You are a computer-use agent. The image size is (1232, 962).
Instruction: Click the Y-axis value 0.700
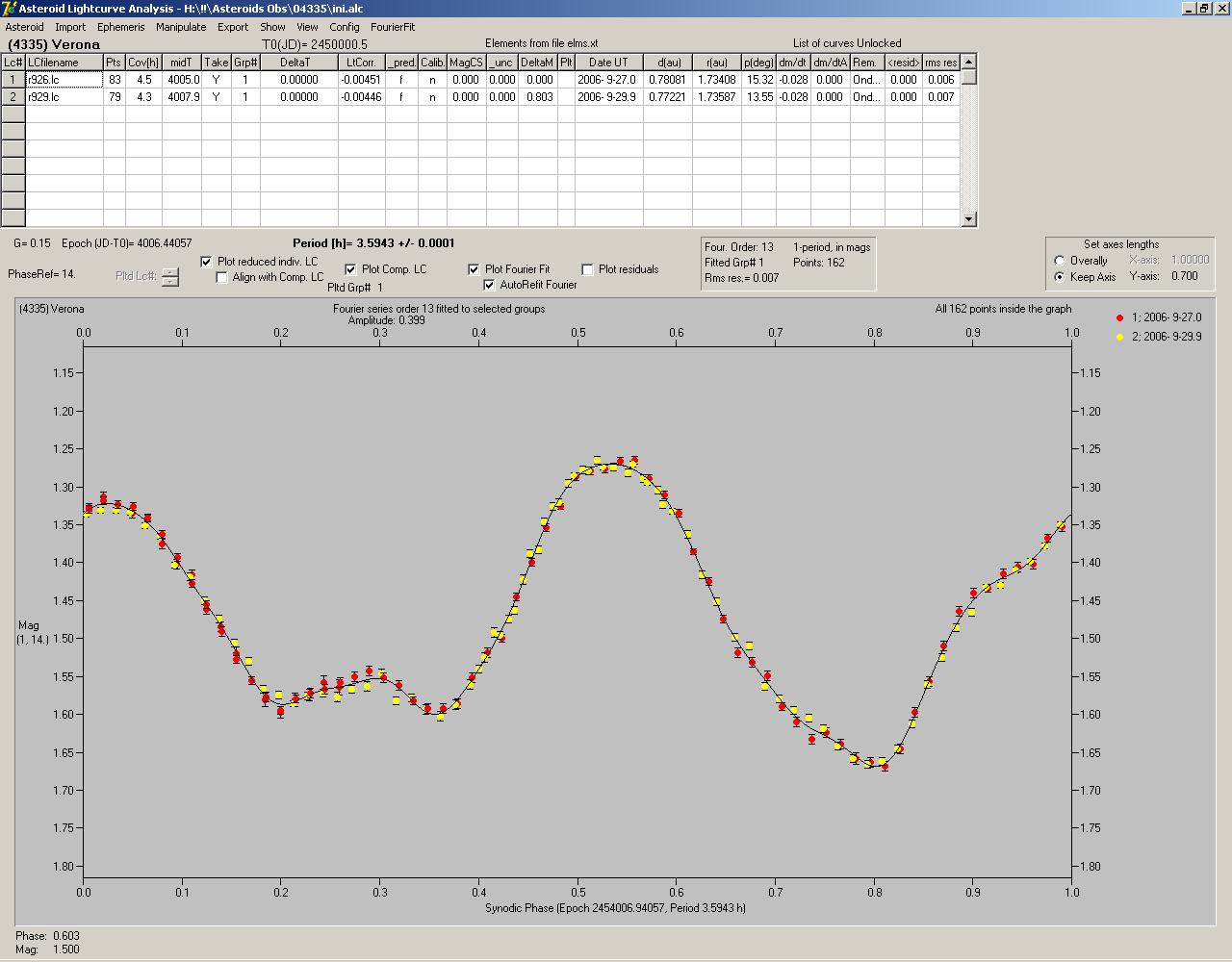[x=1184, y=276]
